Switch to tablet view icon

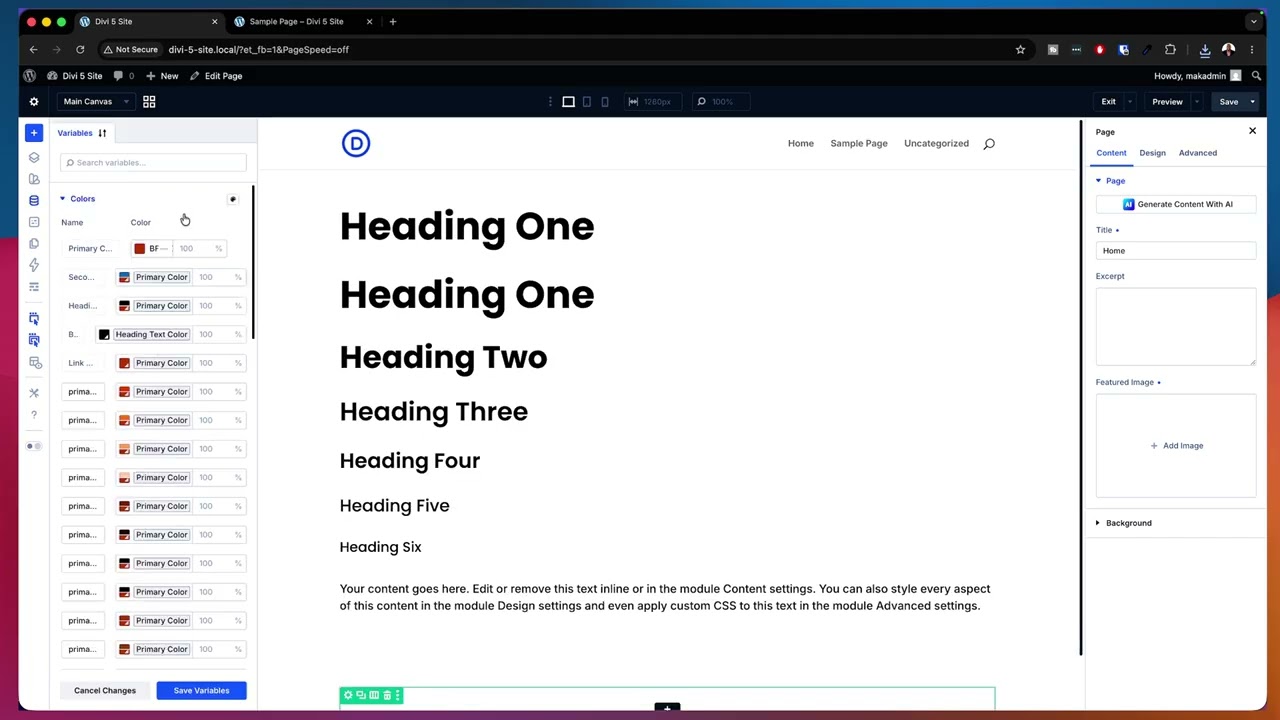[587, 101]
